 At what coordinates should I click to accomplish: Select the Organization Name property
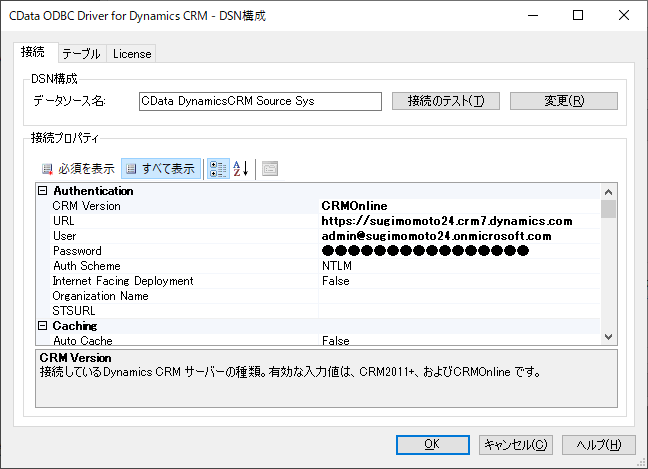pos(100,296)
